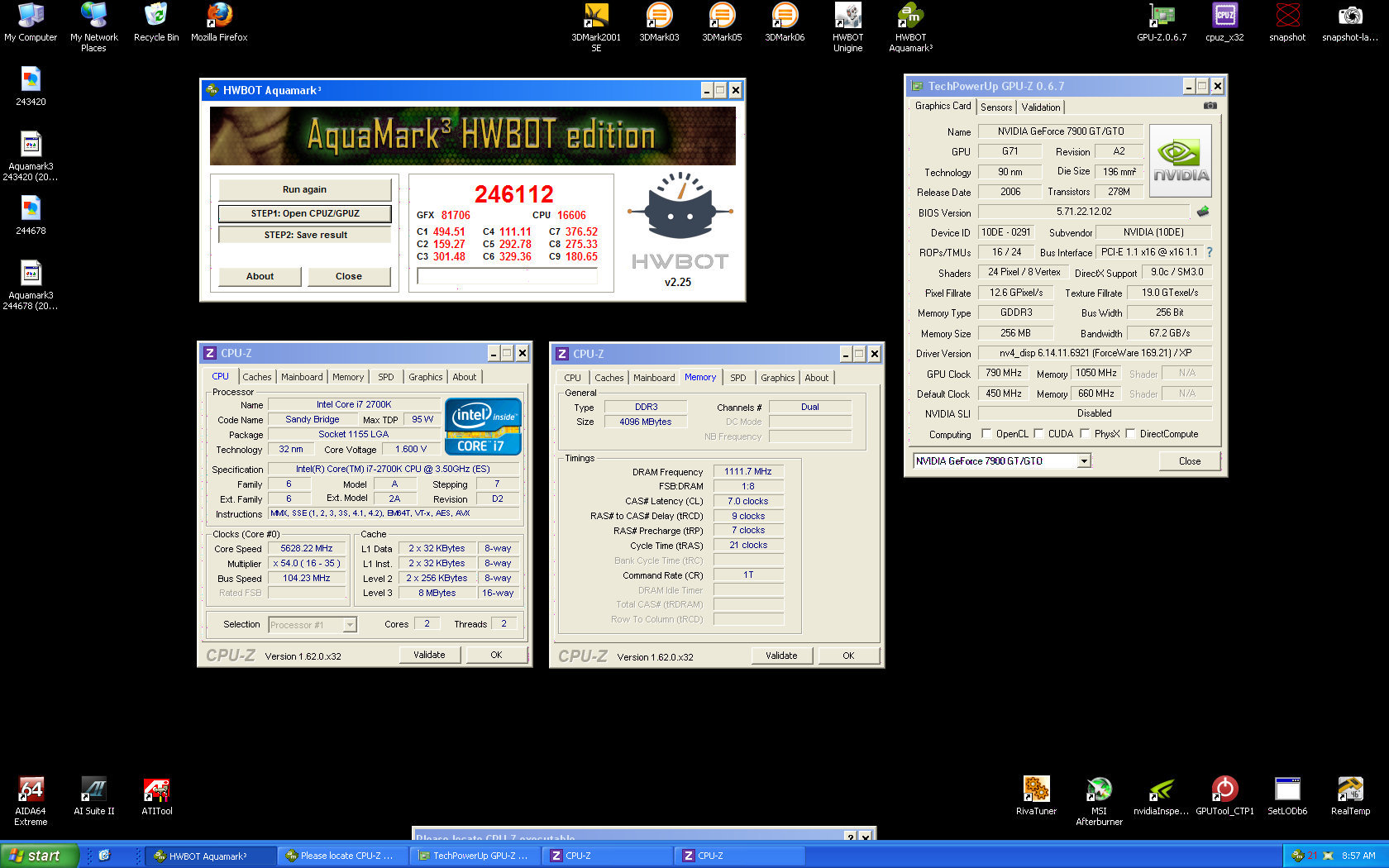Screen dimensions: 1389x868
Task: Click OK in right CPU-Z memory window
Action: pos(848,656)
